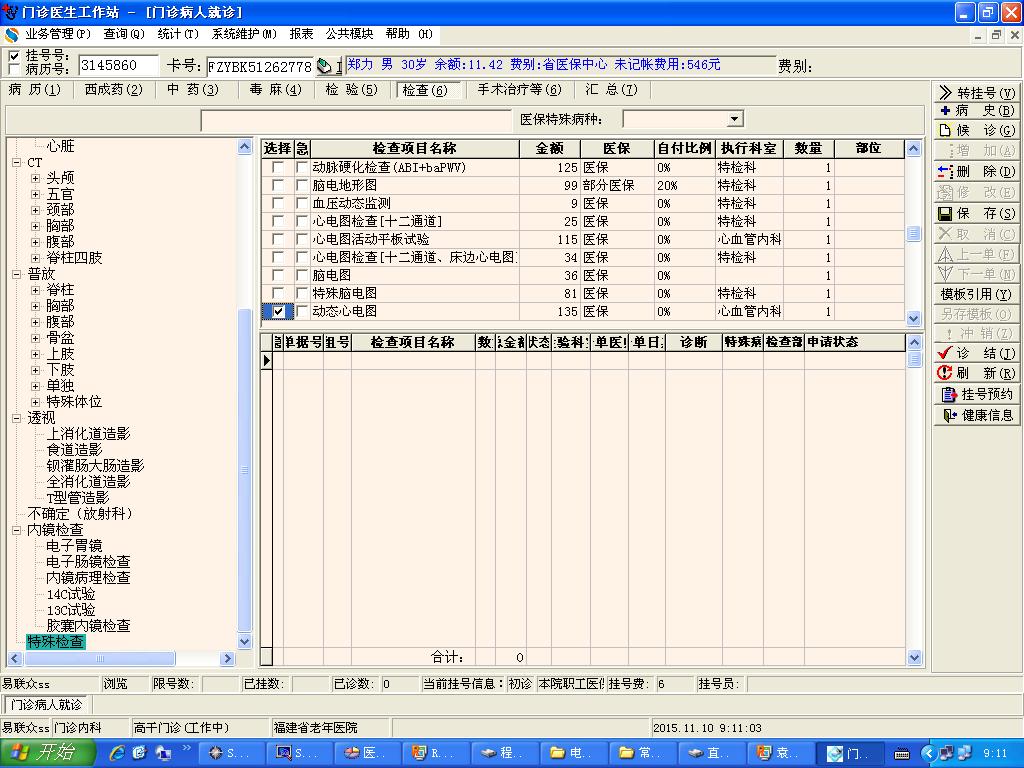Screen dimensions: 1024x768
Task: Click the 候诊 waiting list icon
Action: 945,131
